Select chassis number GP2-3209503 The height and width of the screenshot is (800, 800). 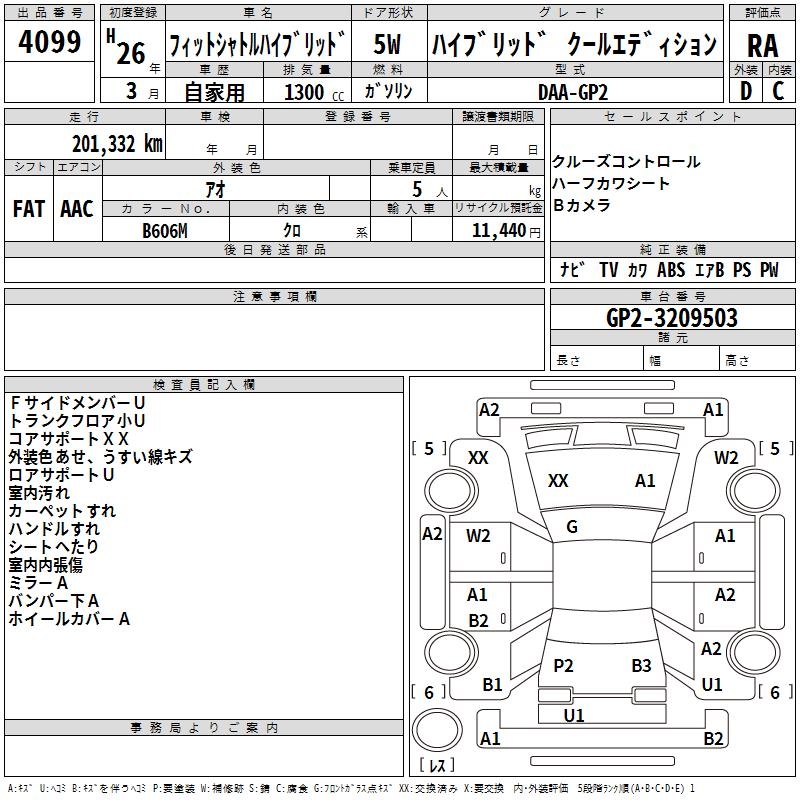tap(672, 318)
